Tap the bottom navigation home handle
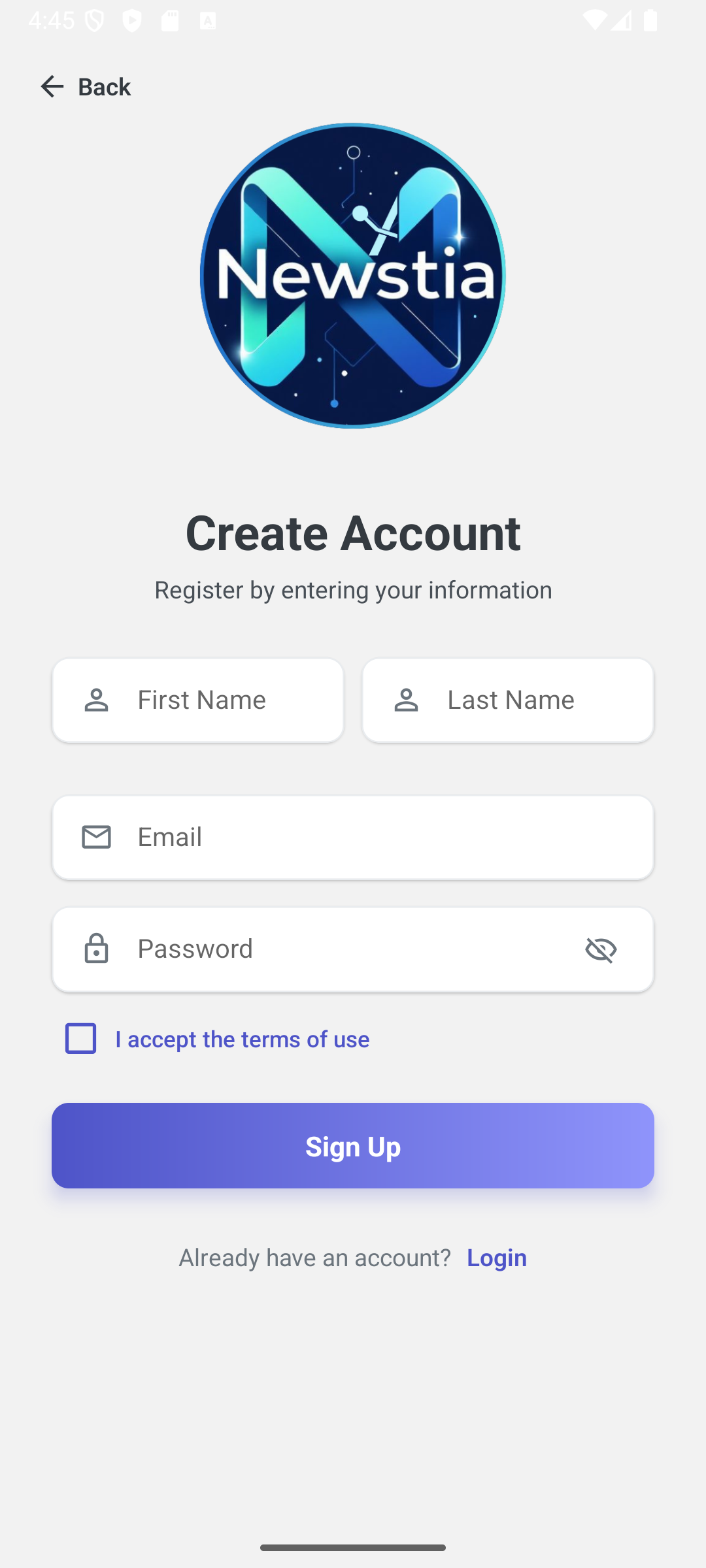Image resolution: width=706 pixels, height=1568 pixels. (353, 1547)
